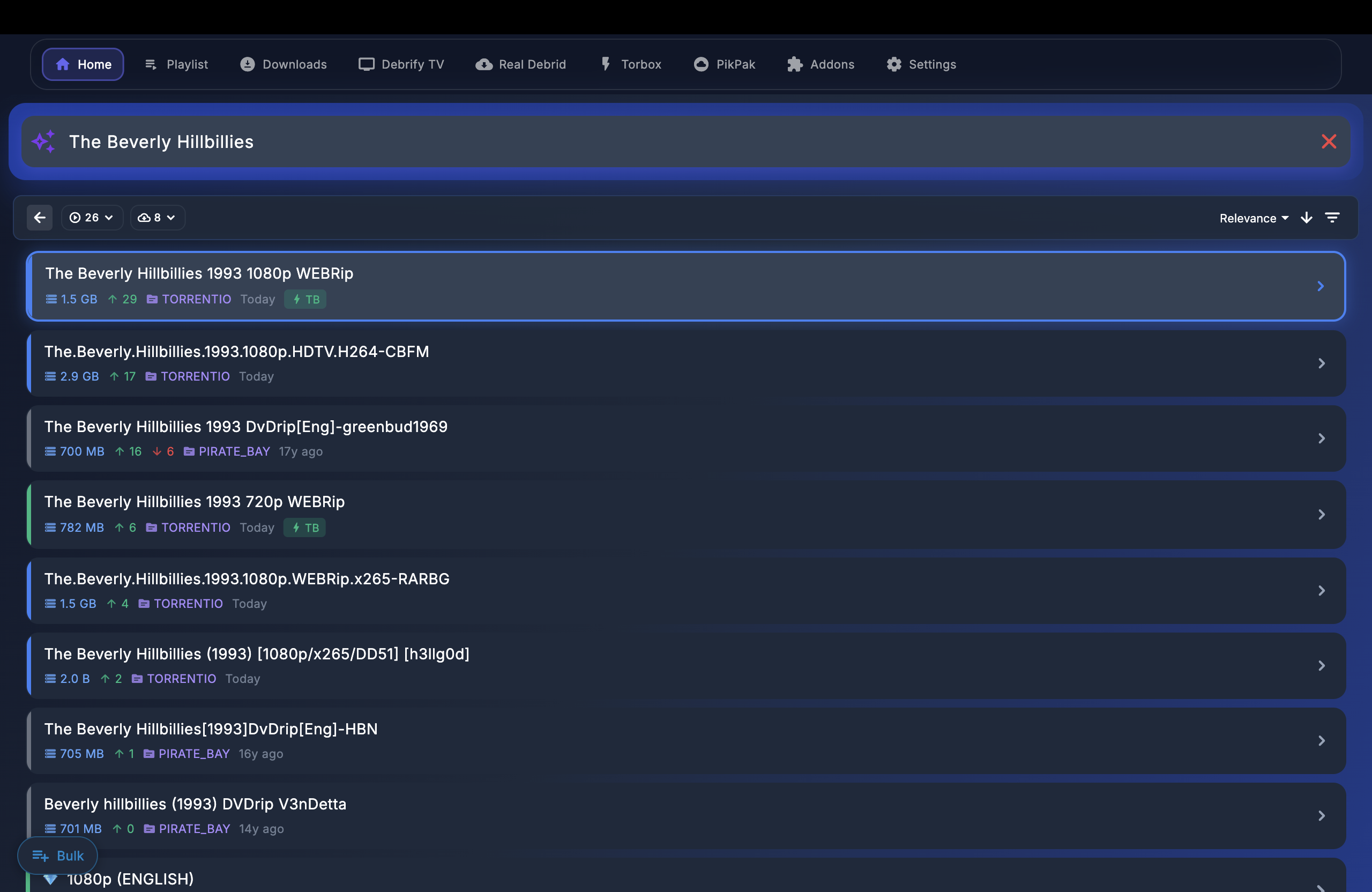
Task: Open the Relevance sorting dropdown
Action: coord(1252,218)
